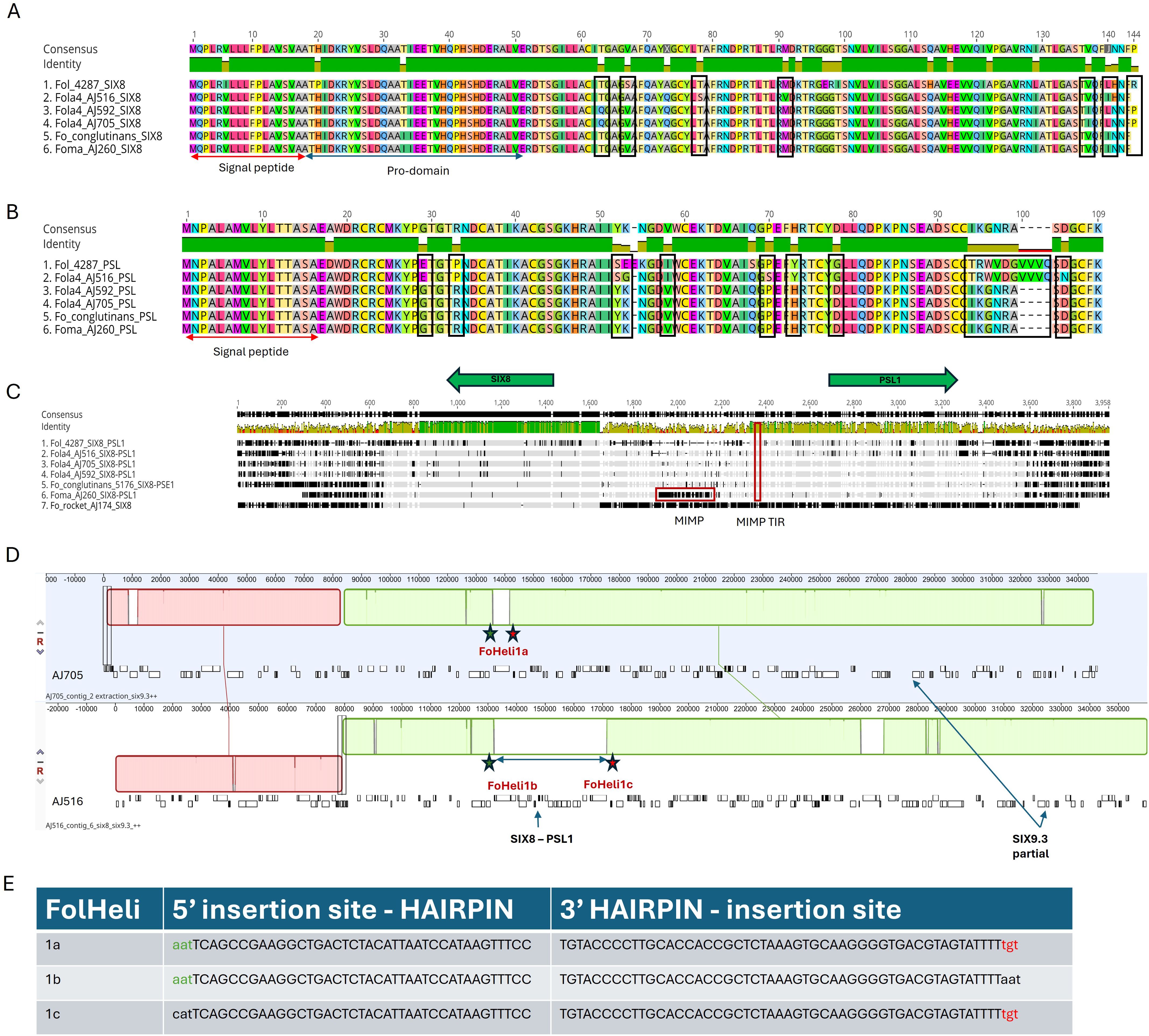Click the green PSL1 gene arrow
The image size is (1149, 1036).
point(893,380)
